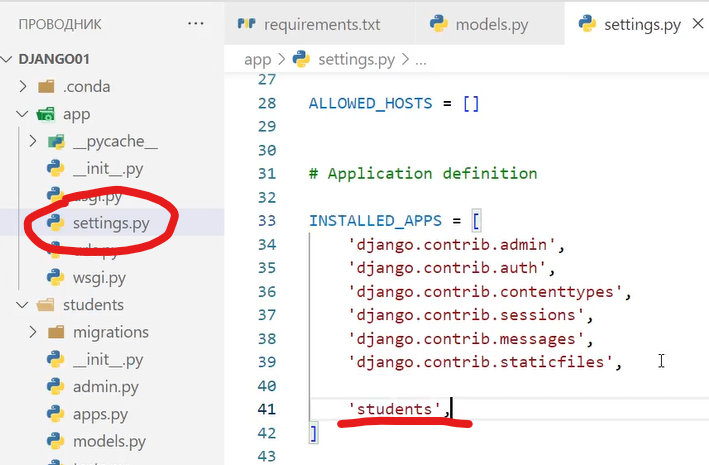Screen dimensions: 709x465
Task: Open apps.py in students folder
Action: pos(99,413)
